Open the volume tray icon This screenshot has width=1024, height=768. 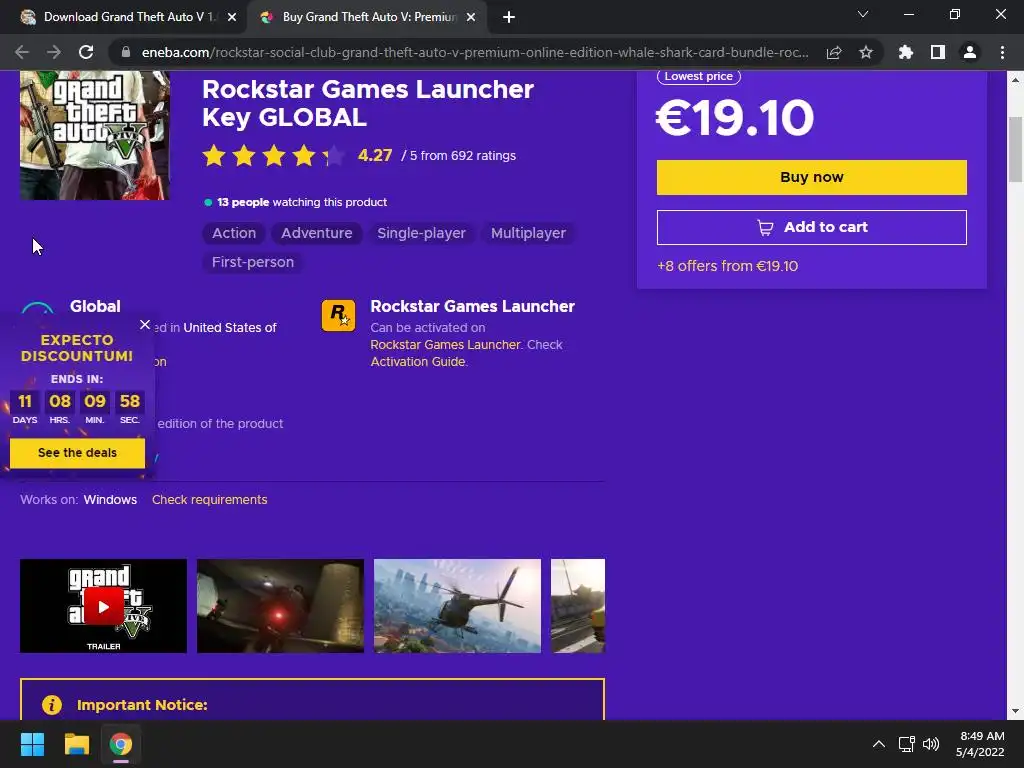931,744
